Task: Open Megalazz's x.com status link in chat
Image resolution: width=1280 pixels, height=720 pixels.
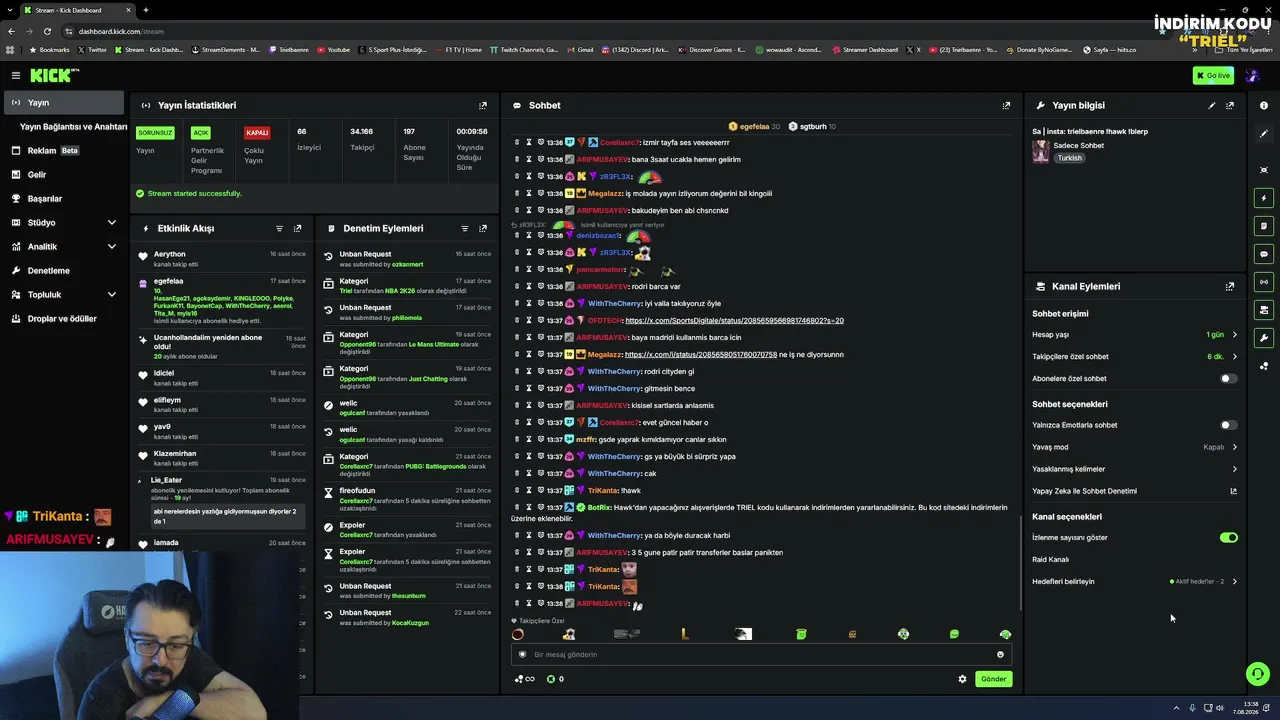Action: click(701, 355)
